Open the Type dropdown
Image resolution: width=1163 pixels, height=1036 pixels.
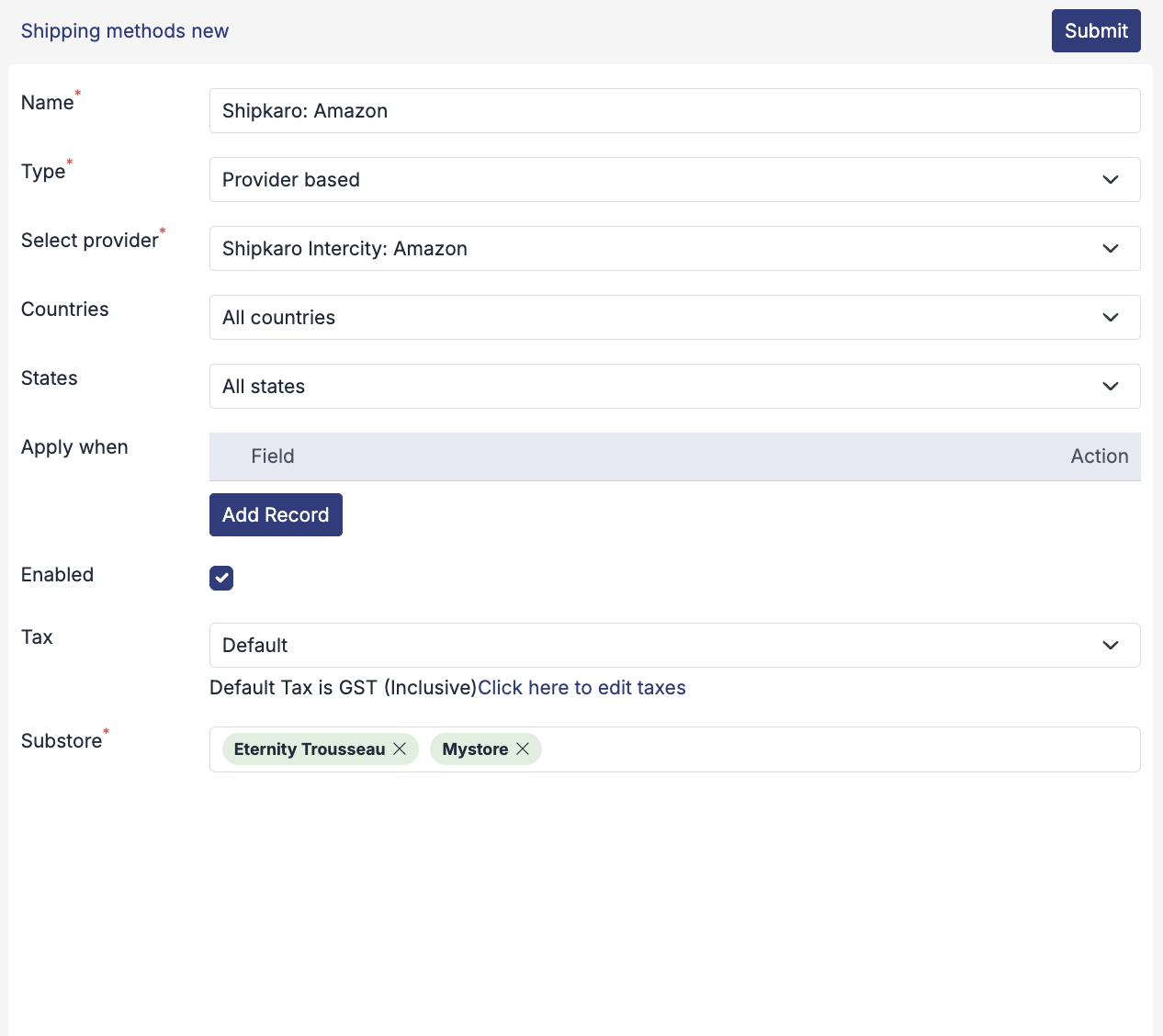[x=674, y=180]
